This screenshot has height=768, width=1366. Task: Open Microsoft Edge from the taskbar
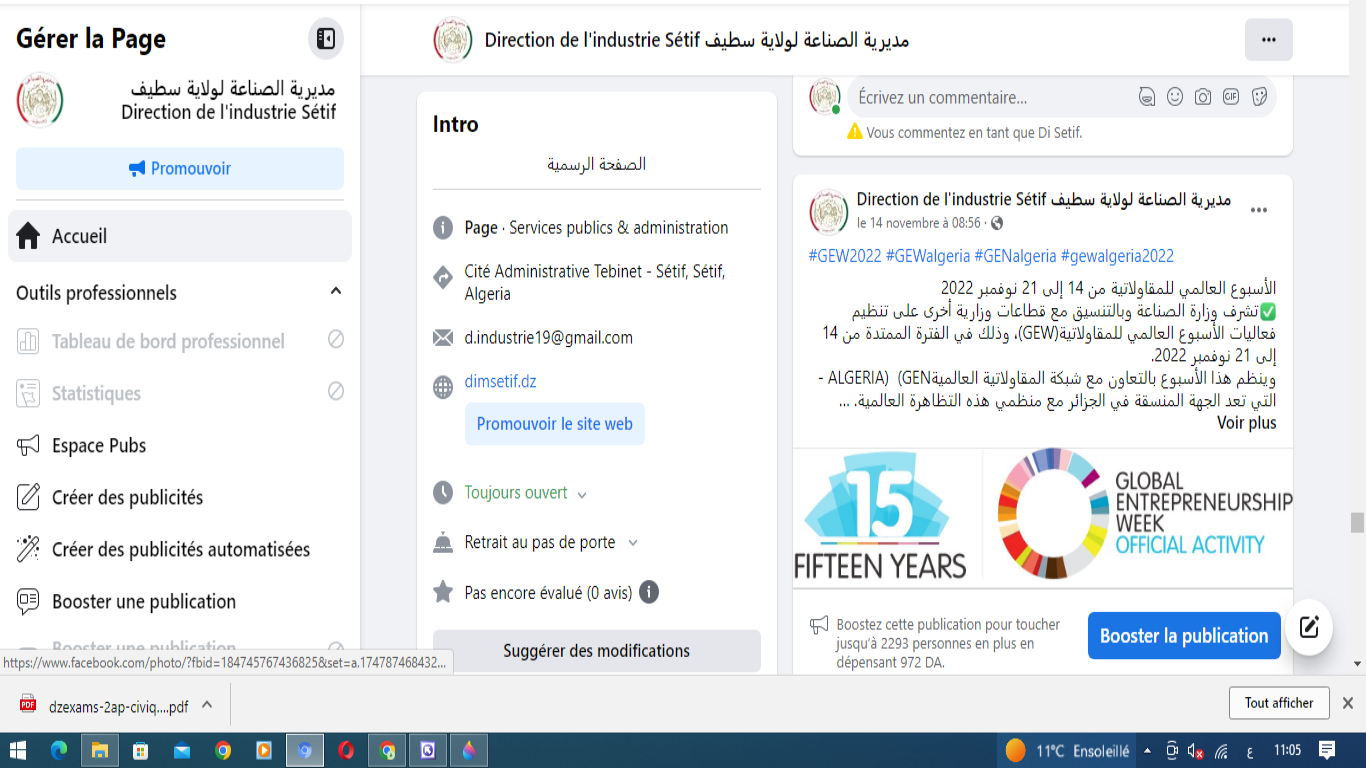click(59, 750)
